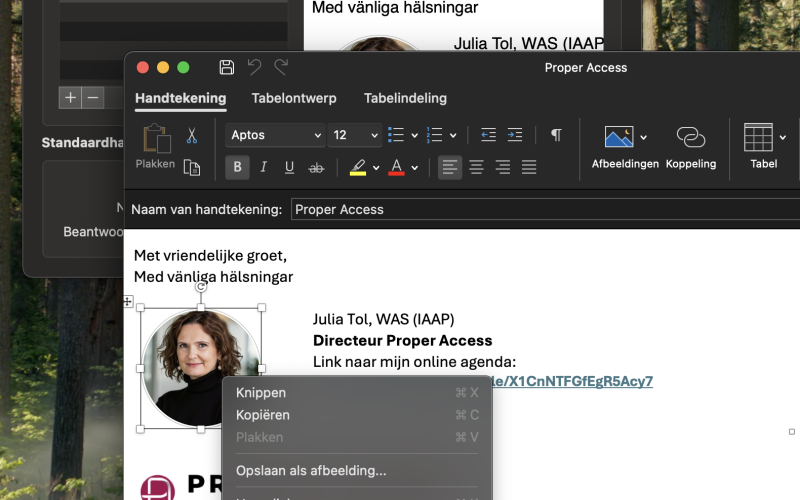Open the Tabelindeling tab
This screenshot has height=500, width=800.
405,98
